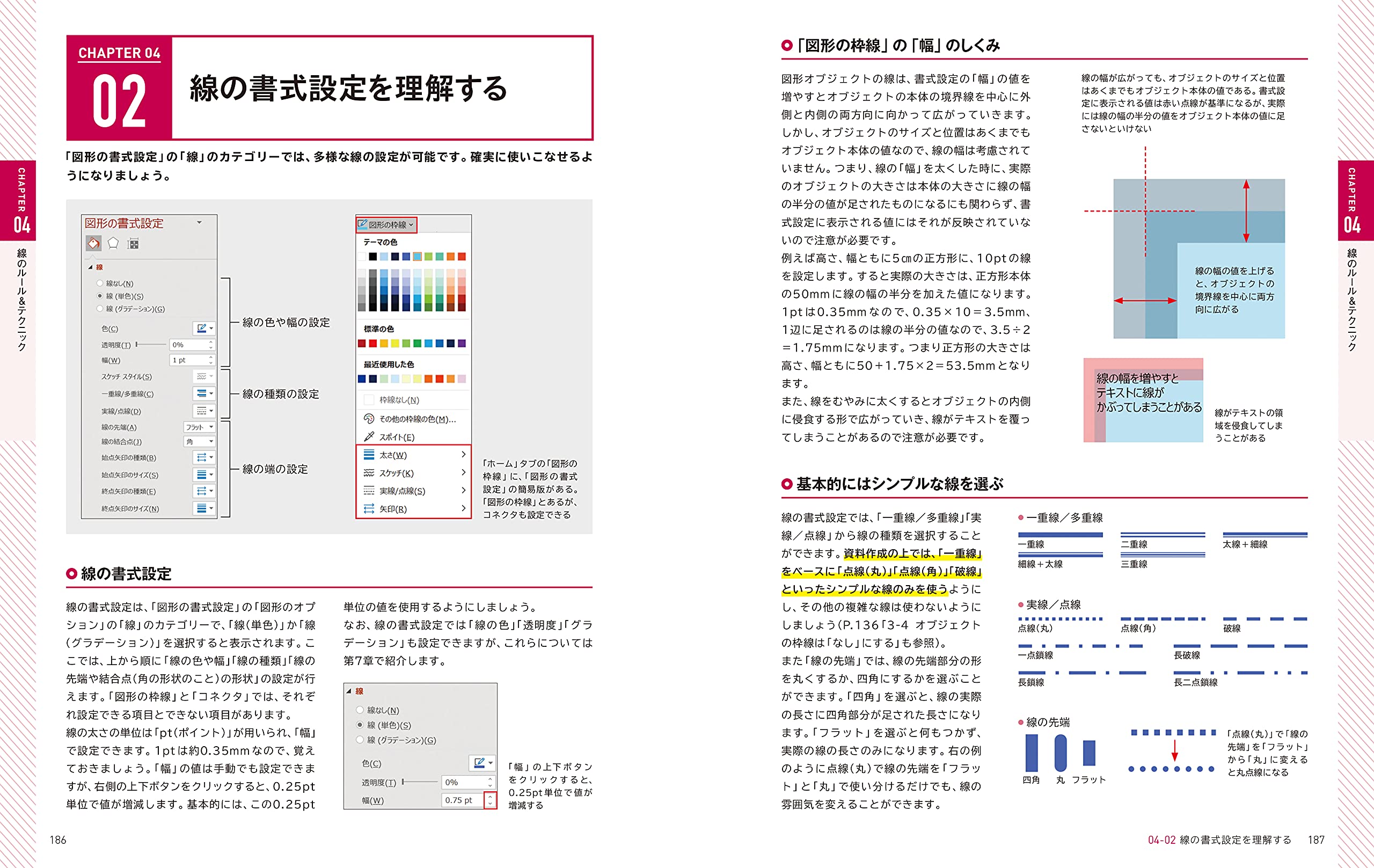
Task: Open その他の枠線の色 palette option
Action: click(x=410, y=419)
